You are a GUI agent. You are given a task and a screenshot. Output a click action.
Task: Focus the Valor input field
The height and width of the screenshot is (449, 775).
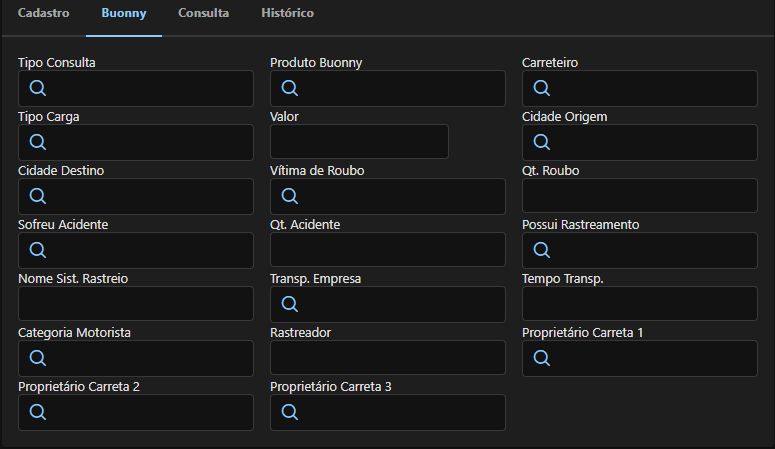pyautogui.click(x=359, y=141)
